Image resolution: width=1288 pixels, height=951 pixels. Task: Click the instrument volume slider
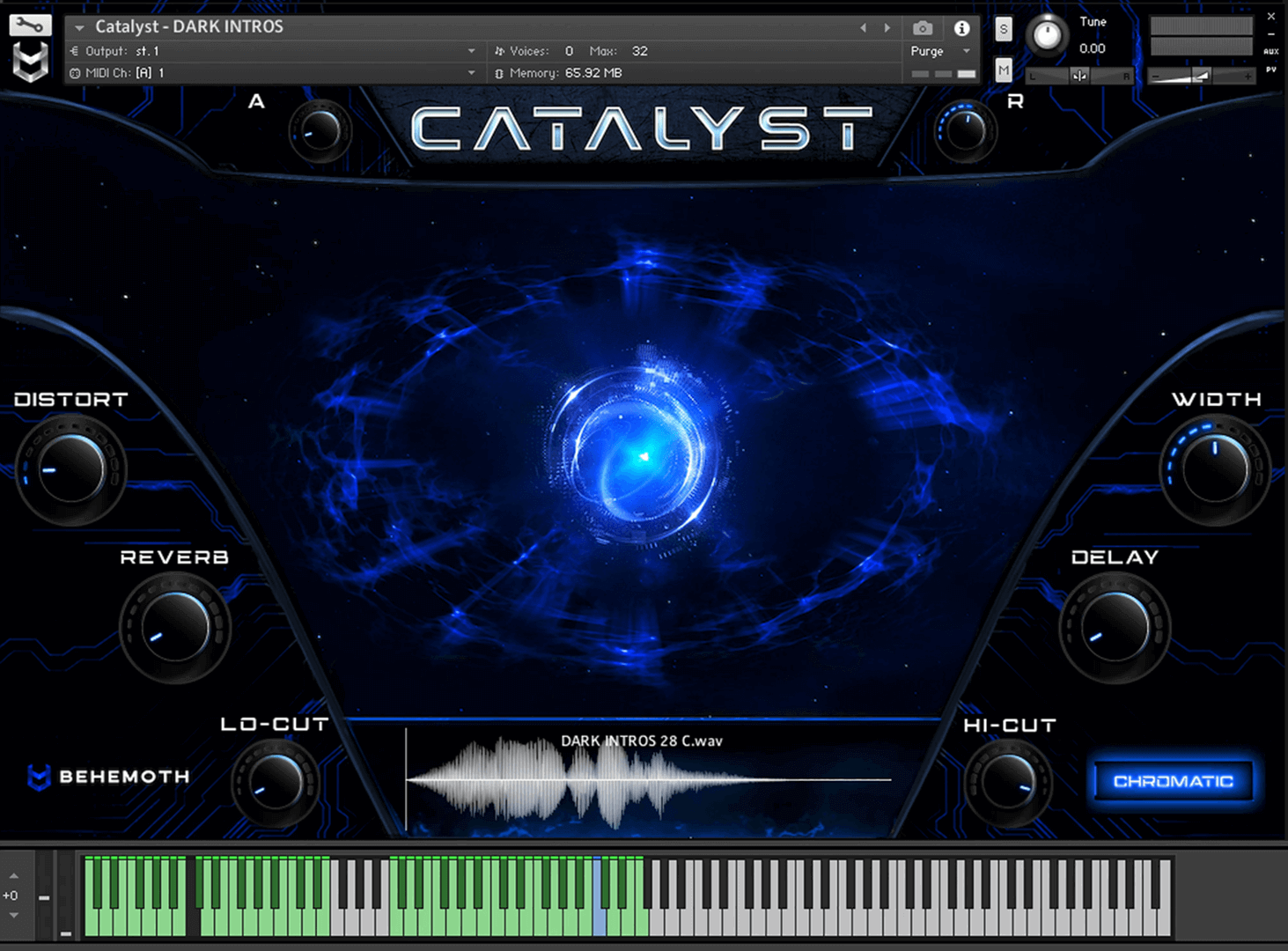(x=1201, y=77)
